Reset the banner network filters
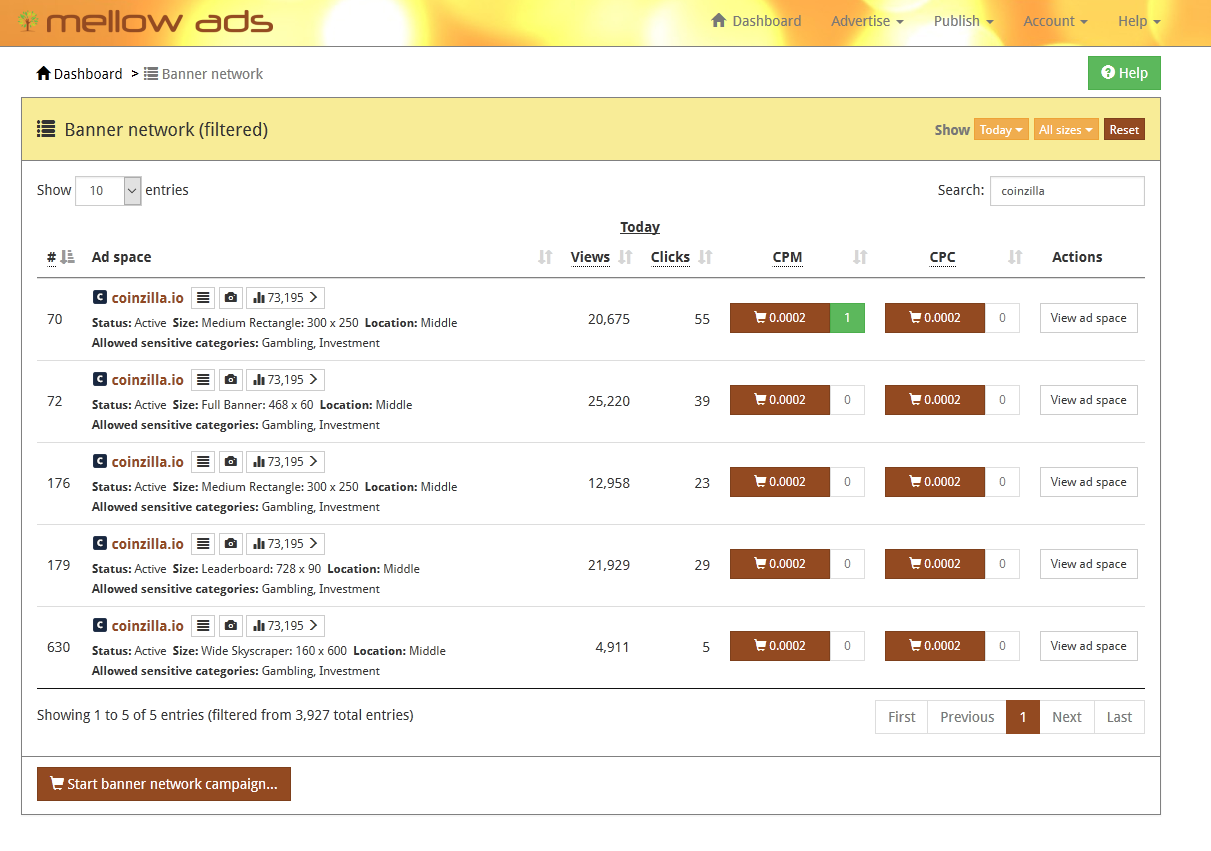 1124,130
